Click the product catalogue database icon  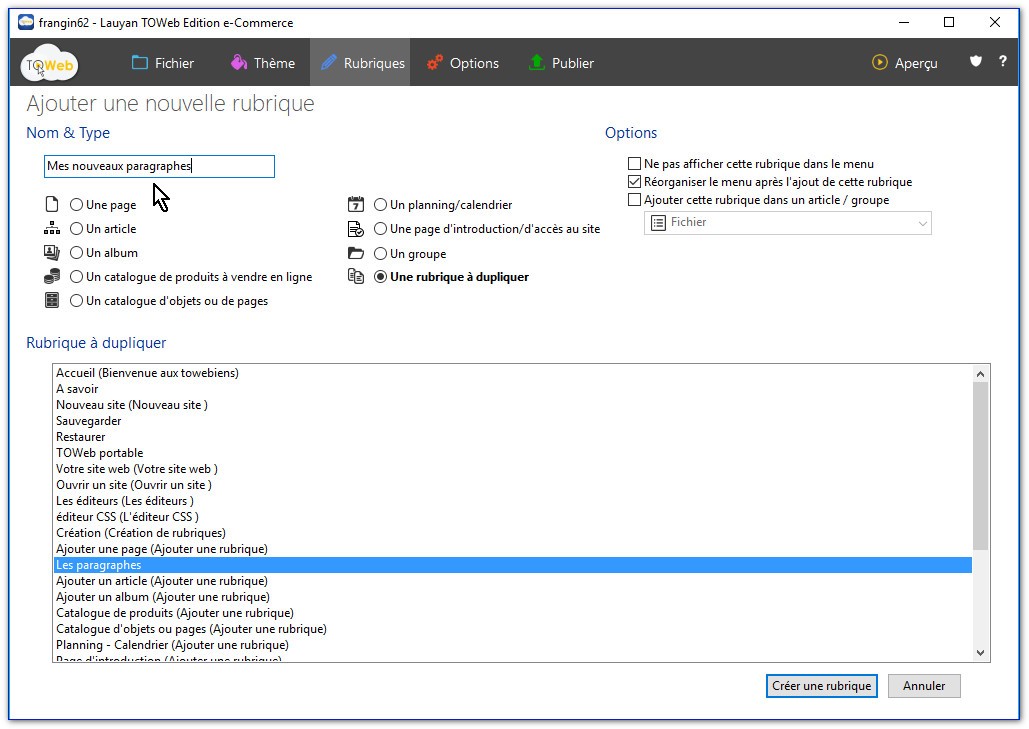point(52,277)
